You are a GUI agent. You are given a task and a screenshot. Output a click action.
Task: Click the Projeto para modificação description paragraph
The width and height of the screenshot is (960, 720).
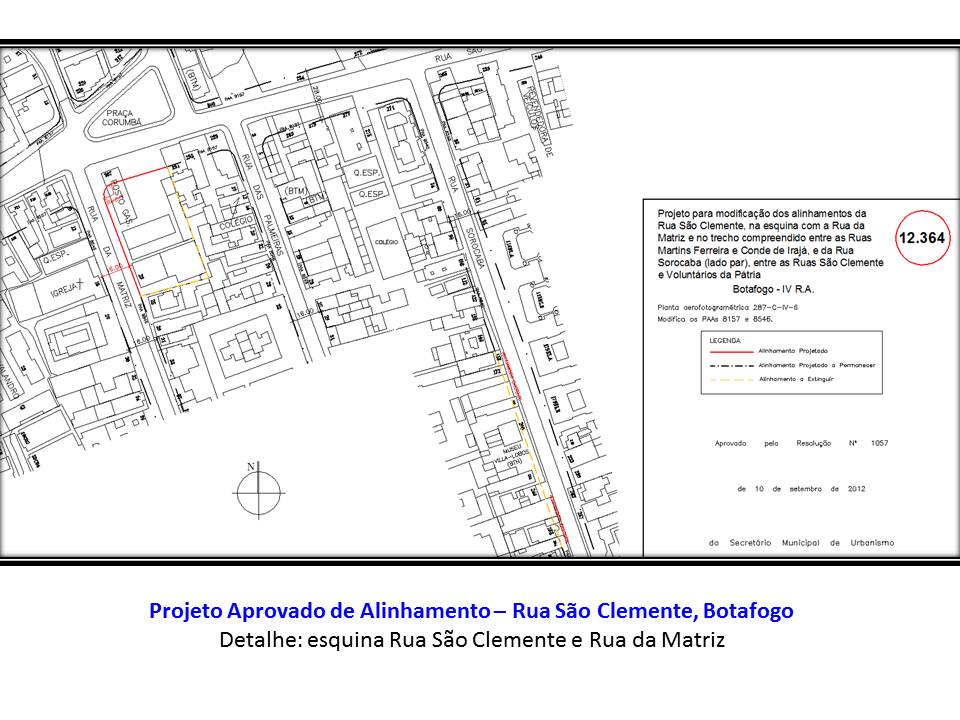[770, 244]
